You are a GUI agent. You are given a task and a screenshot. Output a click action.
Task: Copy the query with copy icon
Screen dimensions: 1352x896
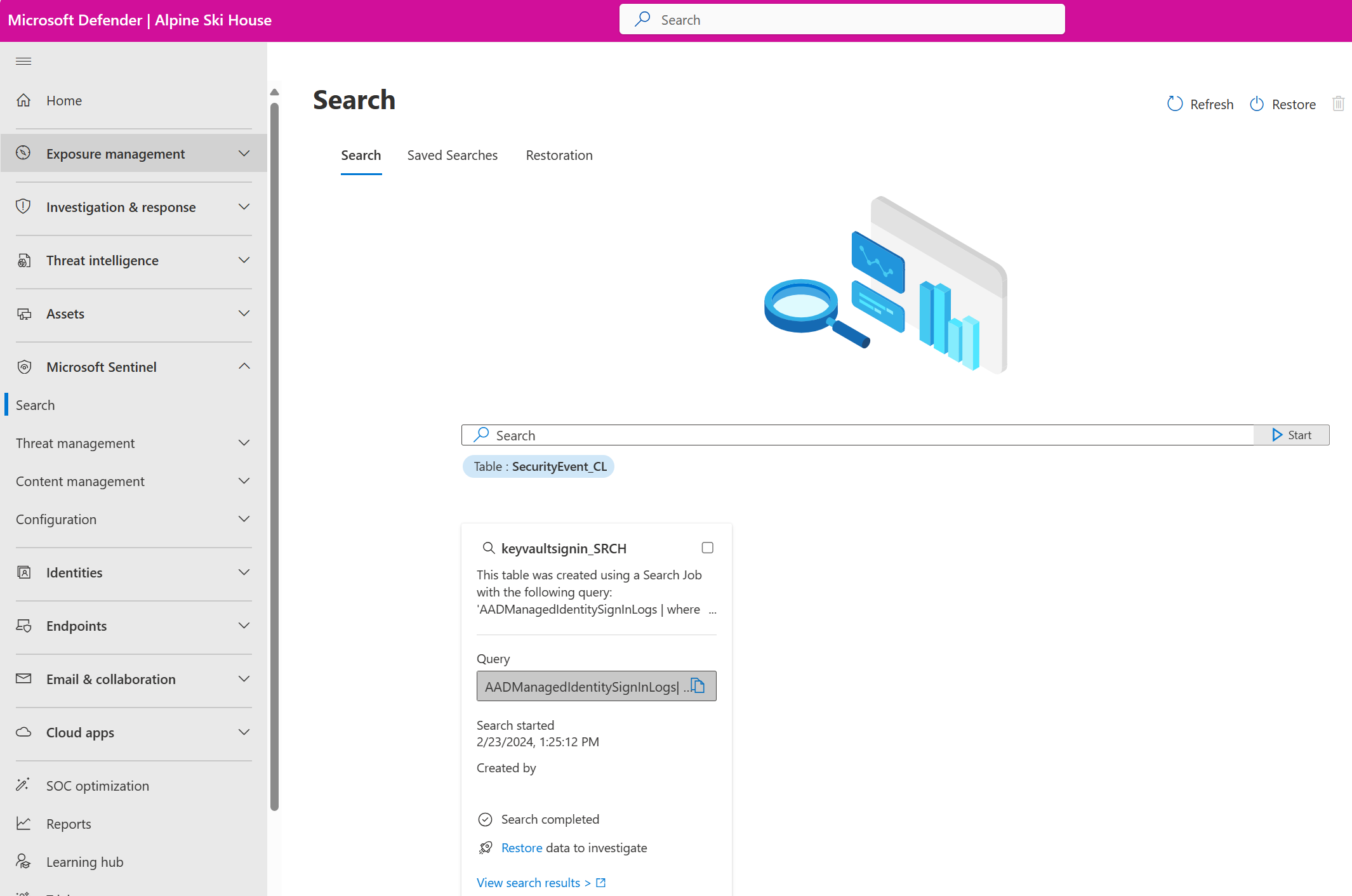pyautogui.click(x=698, y=686)
